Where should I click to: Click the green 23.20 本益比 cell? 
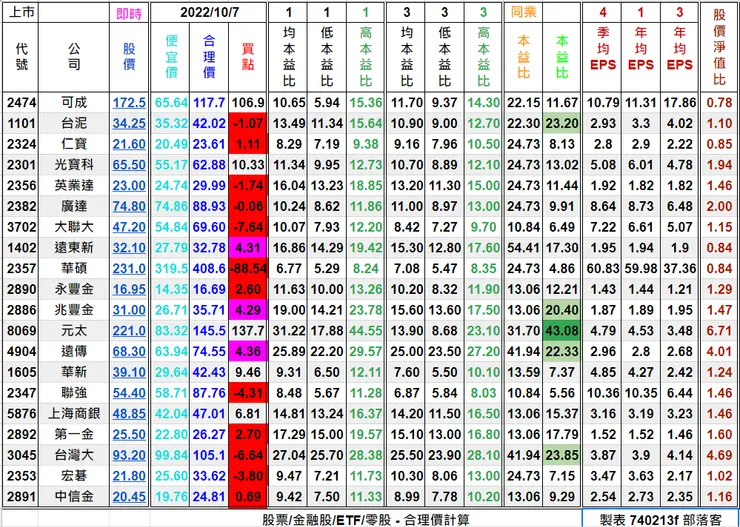point(562,123)
